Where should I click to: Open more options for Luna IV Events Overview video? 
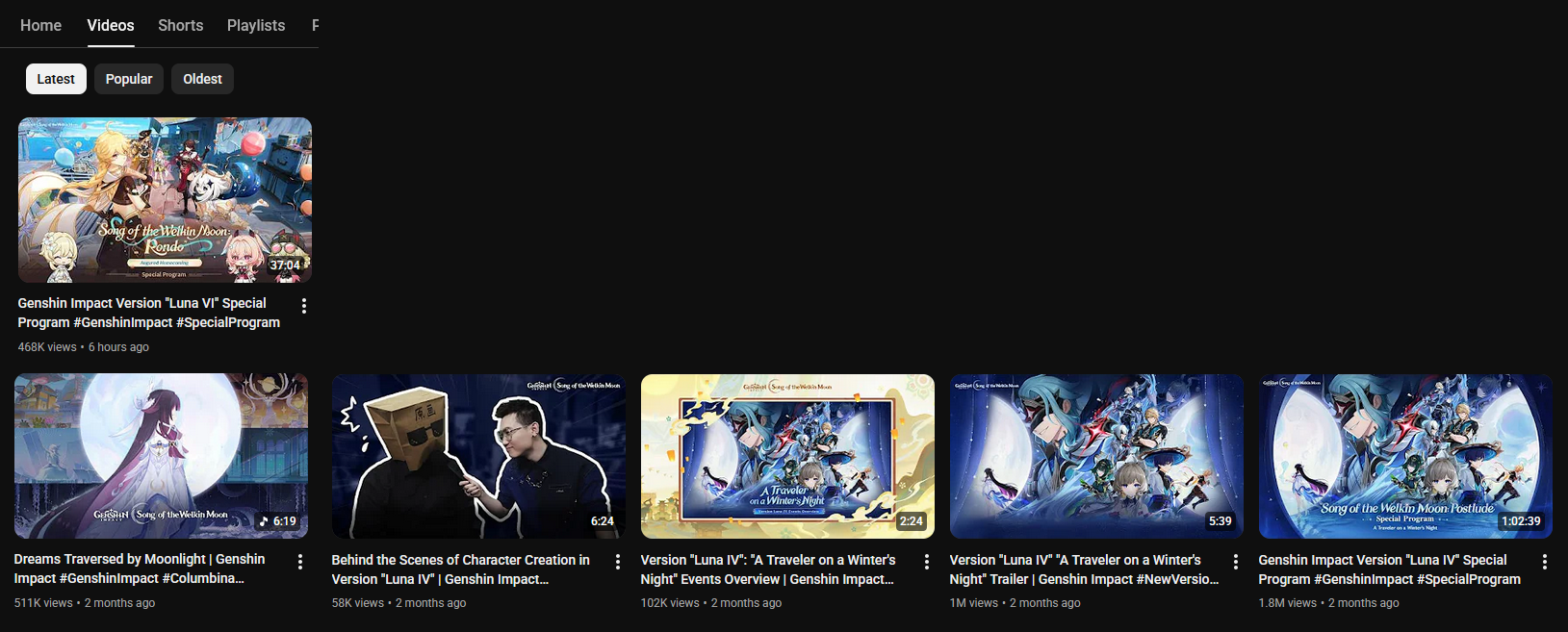pyautogui.click(x=927, y=562)
